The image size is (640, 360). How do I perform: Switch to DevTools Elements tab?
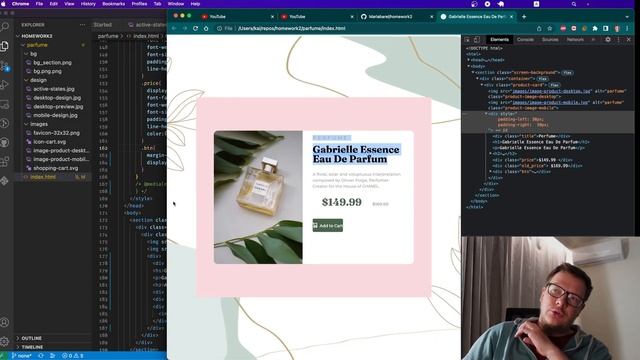coord(499,40)
